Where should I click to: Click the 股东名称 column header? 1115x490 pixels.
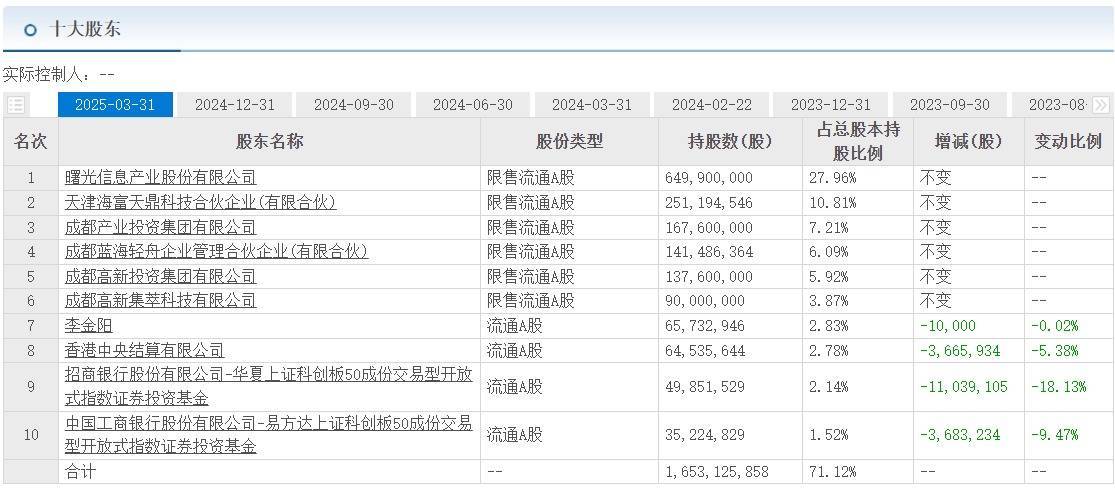270,142
